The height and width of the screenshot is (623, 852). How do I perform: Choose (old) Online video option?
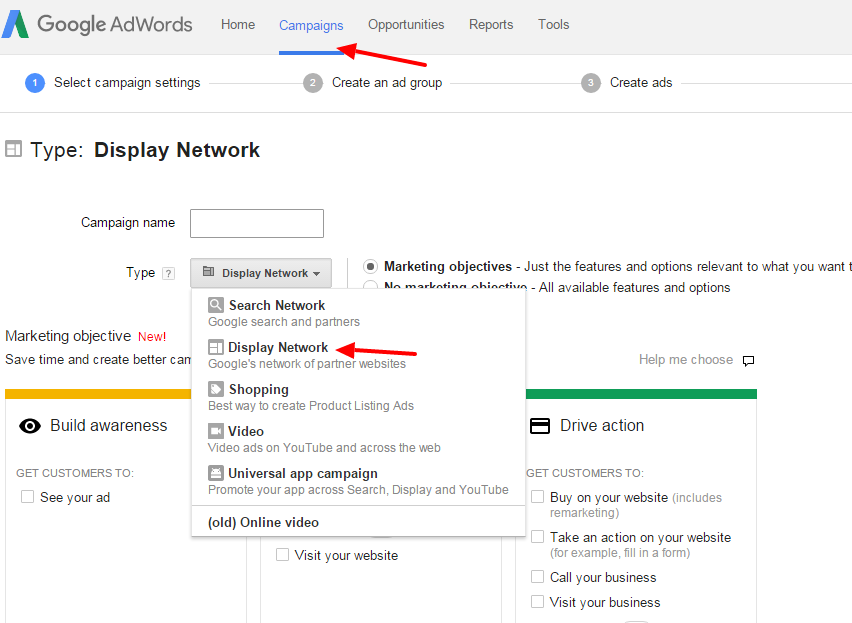[x=358, y=522]
